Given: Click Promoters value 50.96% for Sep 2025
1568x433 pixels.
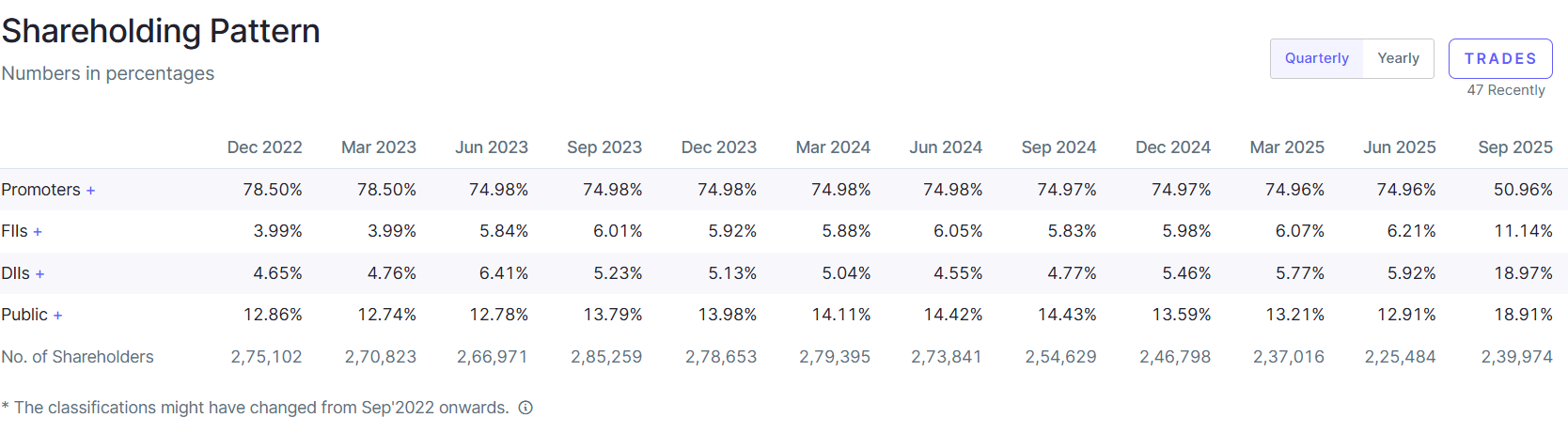Looking at the screenshot, I should tap(1522, 190).
